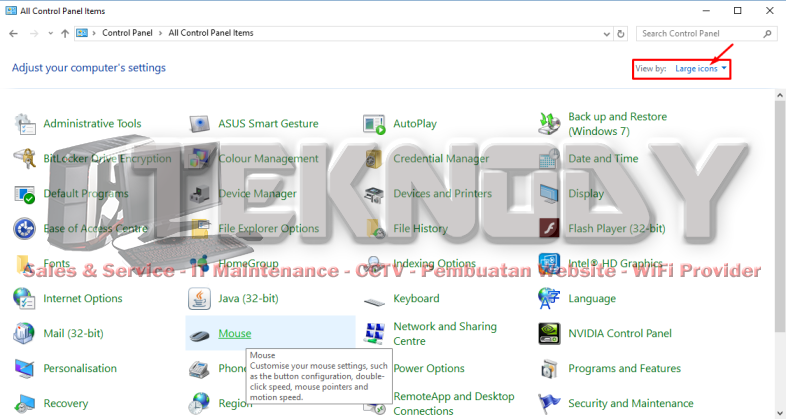
Task: Click the Default Programs icon
Action: point(24,194)
